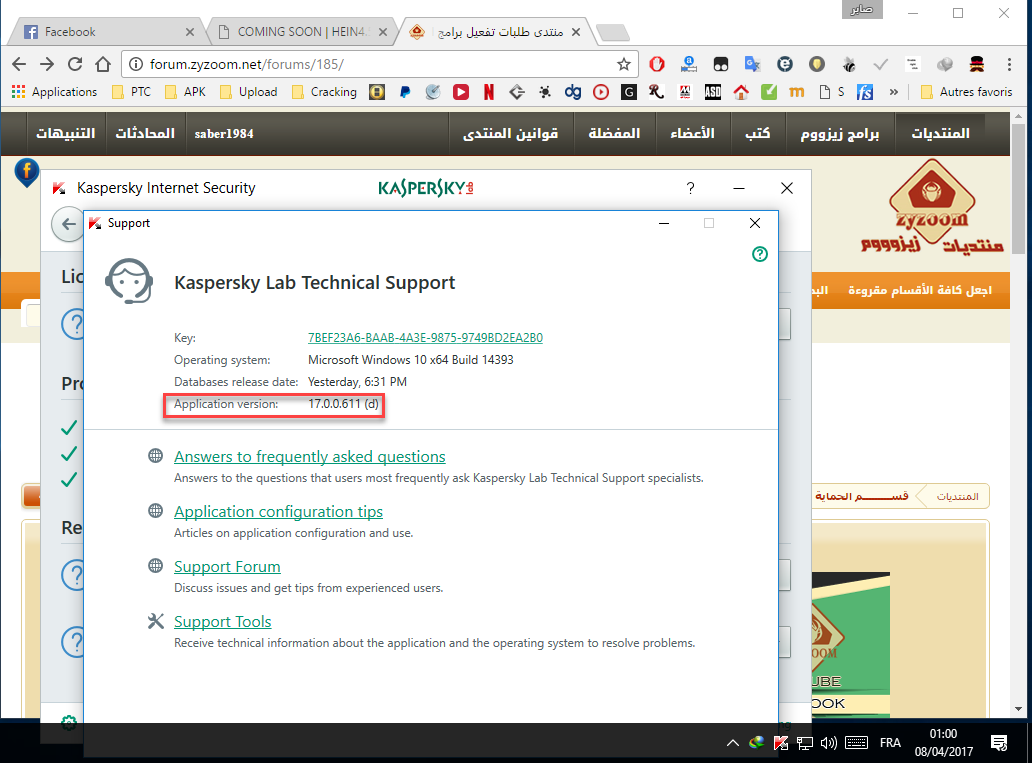Click the قسم الحماية breadcrumb link
The height and width of the screenshot is (763, 1032).
pos(862,496)
